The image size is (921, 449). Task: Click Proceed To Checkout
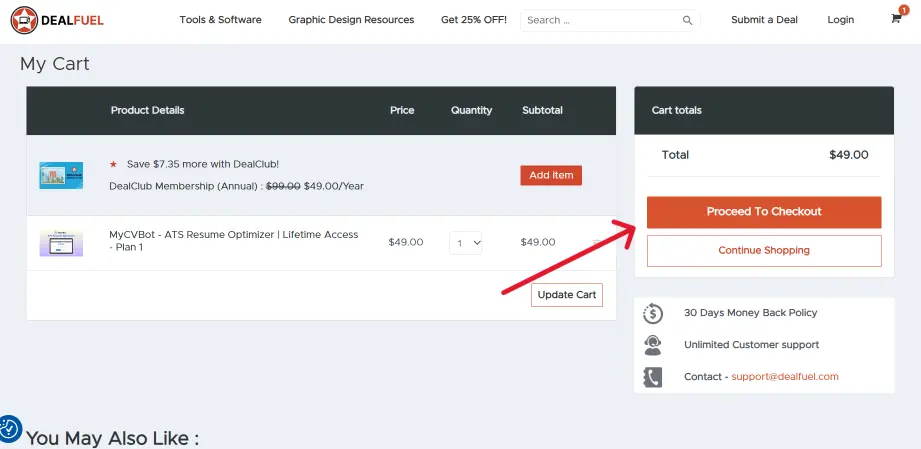764,212
